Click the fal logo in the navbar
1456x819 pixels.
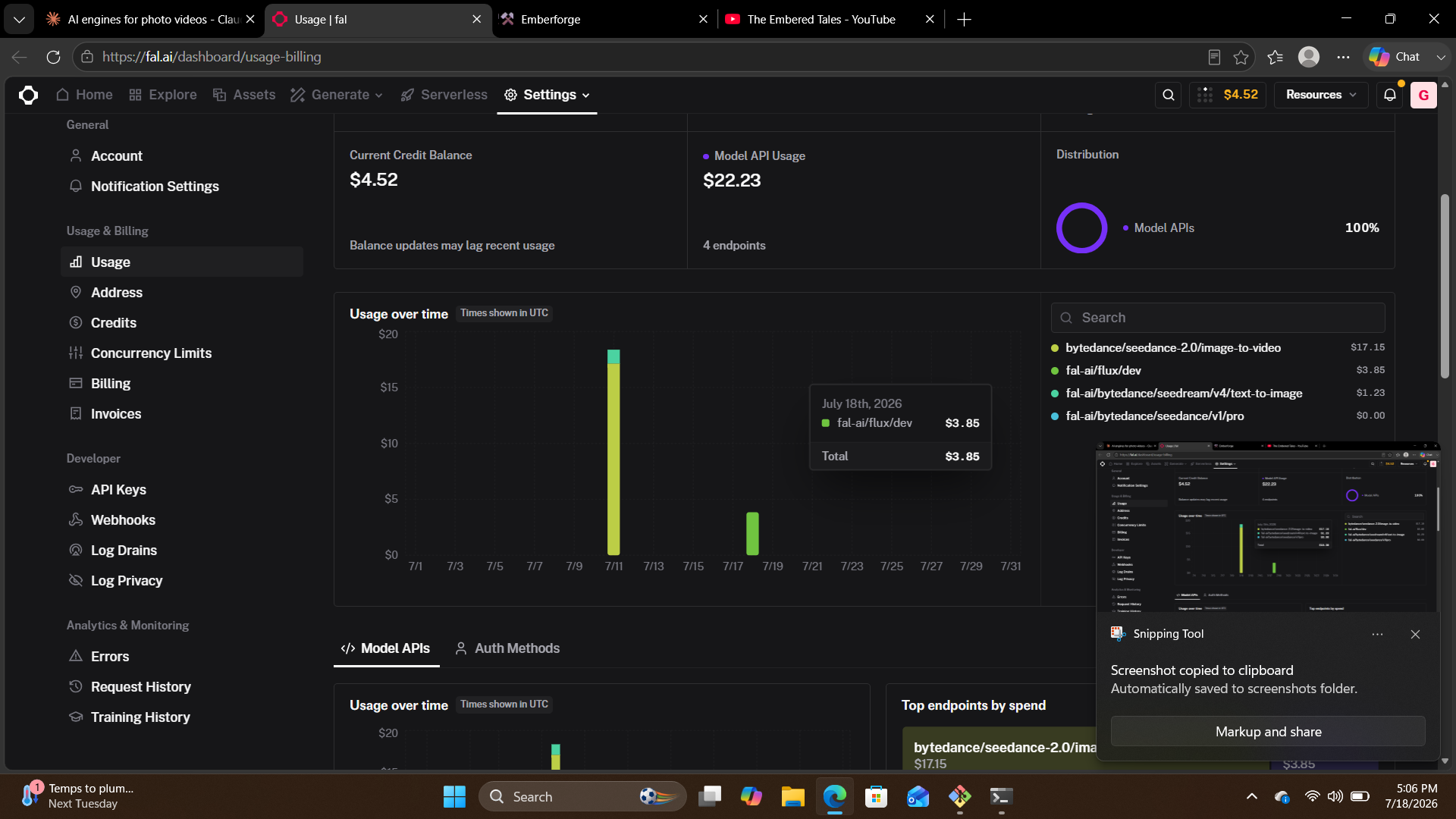point(28,95)
